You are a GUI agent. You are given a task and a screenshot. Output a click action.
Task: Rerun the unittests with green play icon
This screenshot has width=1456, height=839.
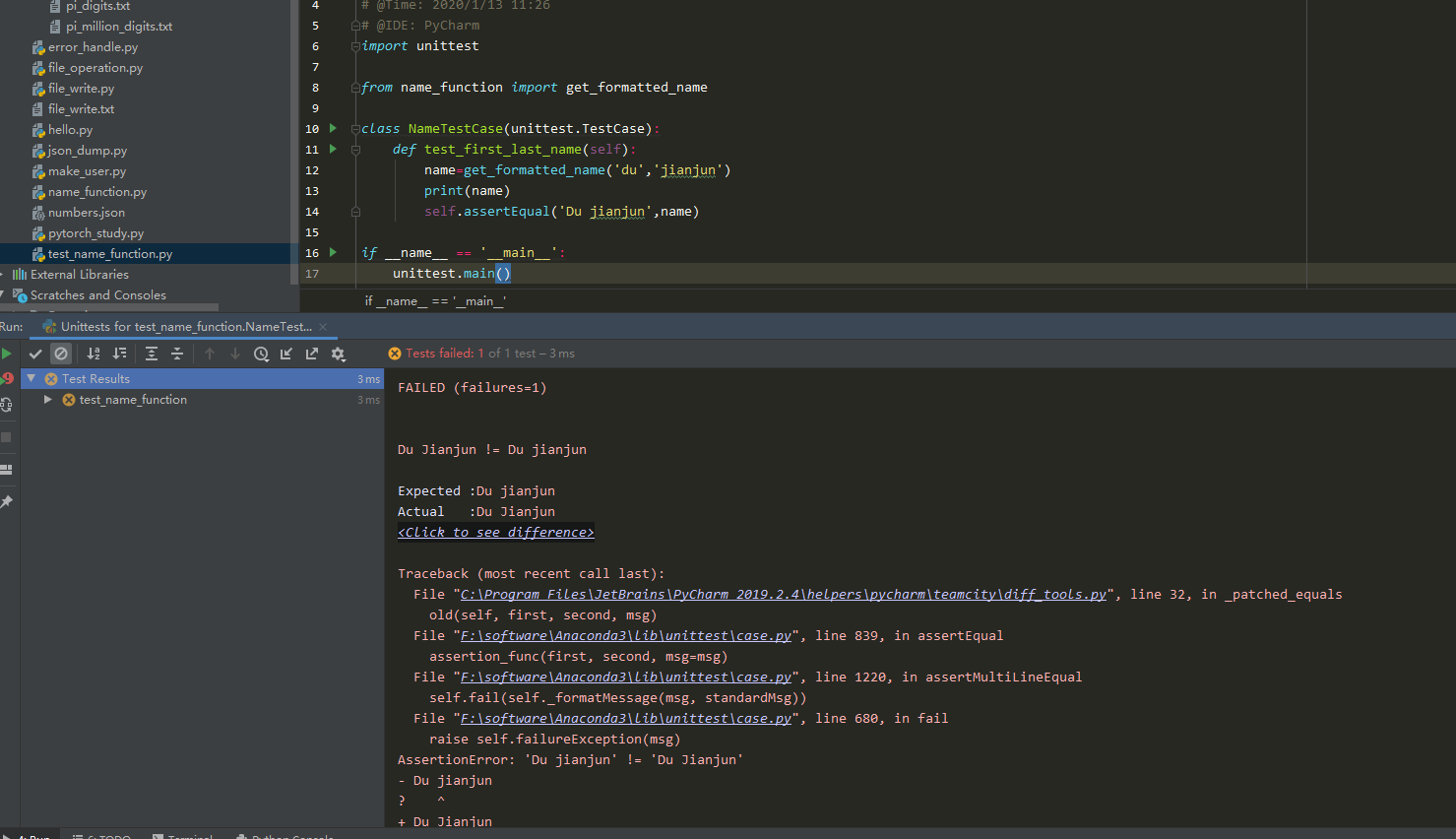pos(6,354)
